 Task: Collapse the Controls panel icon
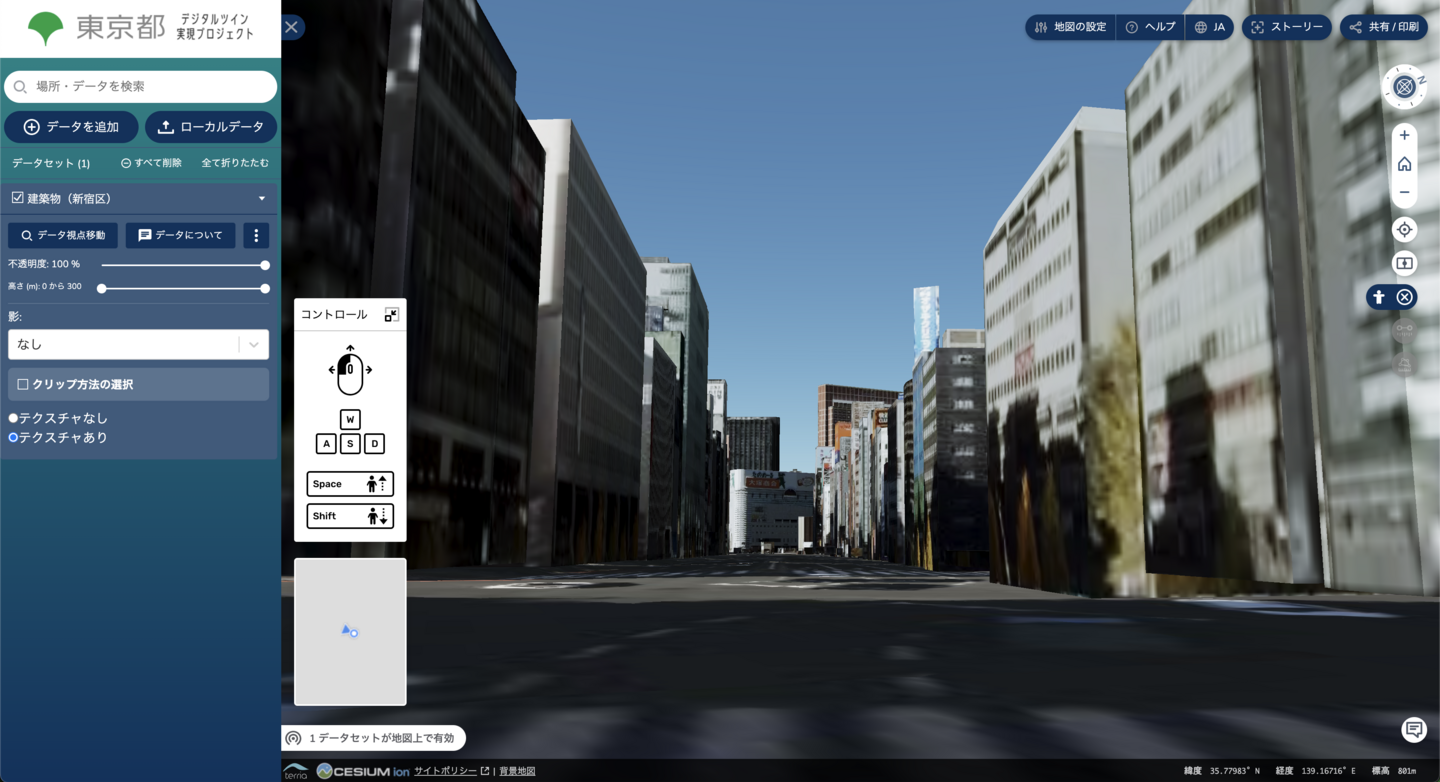click(391, 315)
